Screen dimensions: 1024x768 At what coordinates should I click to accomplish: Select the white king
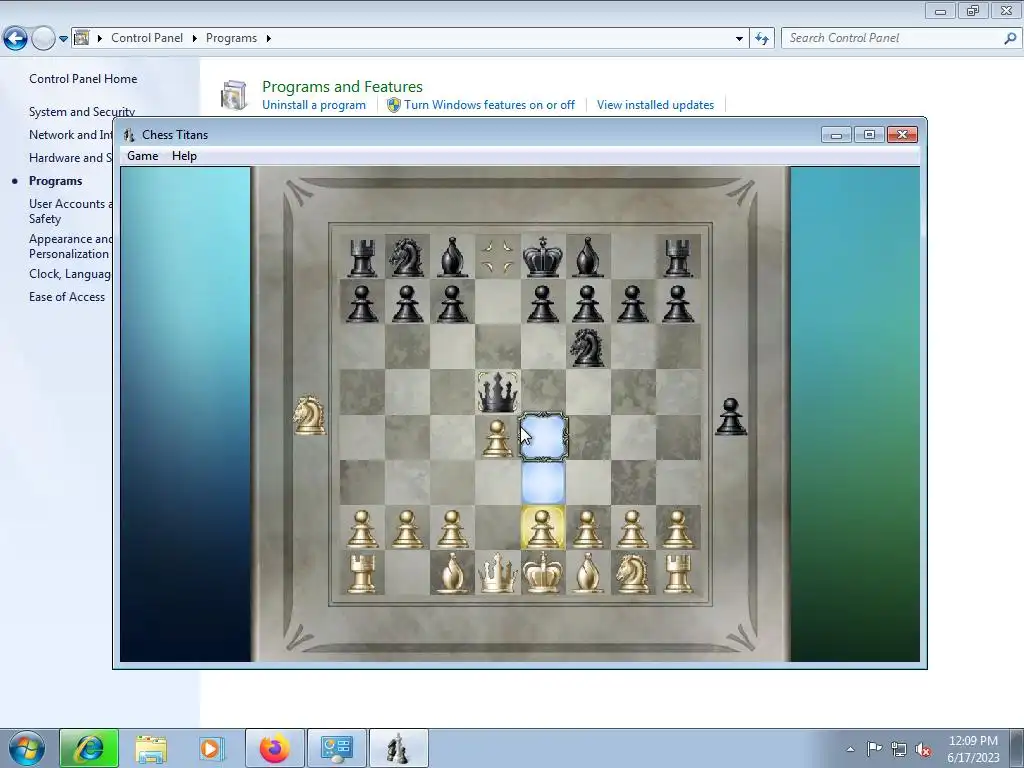coord(543,572)
